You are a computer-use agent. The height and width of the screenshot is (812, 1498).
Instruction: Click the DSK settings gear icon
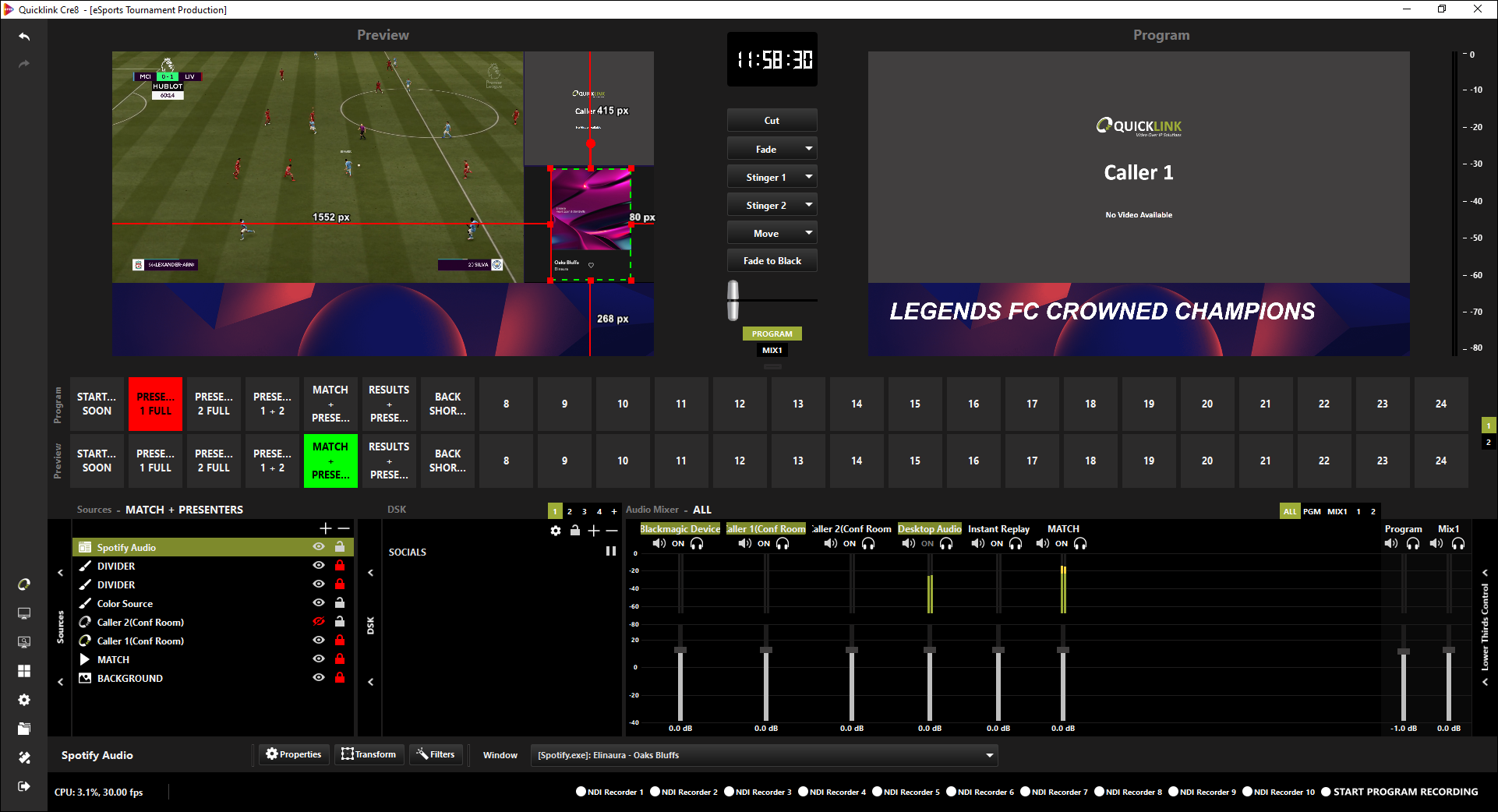click(555, 531)
